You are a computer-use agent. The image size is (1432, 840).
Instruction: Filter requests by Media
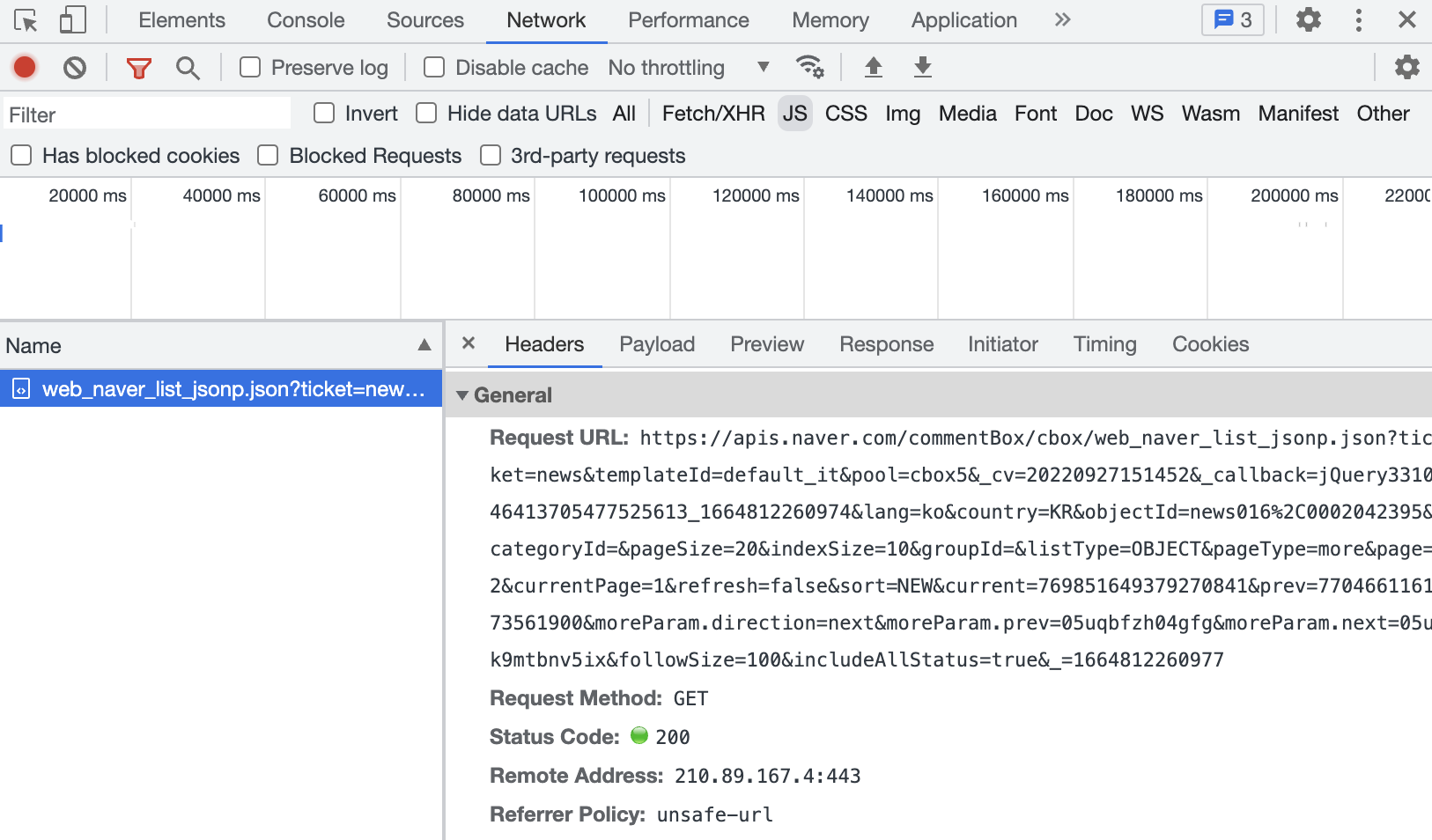(x=968, y=113)
